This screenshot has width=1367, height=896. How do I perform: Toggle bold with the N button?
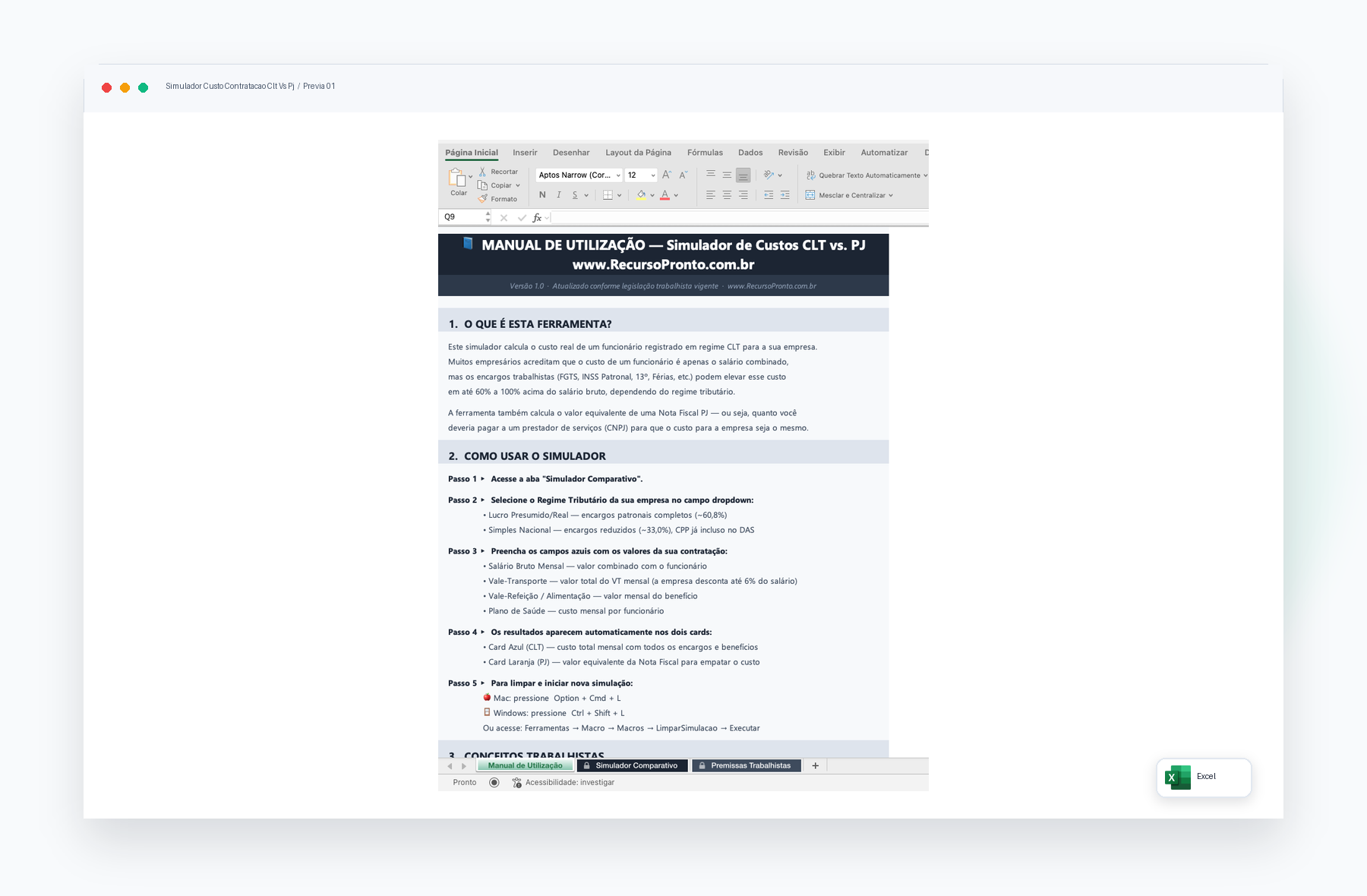tap(542, 195)
